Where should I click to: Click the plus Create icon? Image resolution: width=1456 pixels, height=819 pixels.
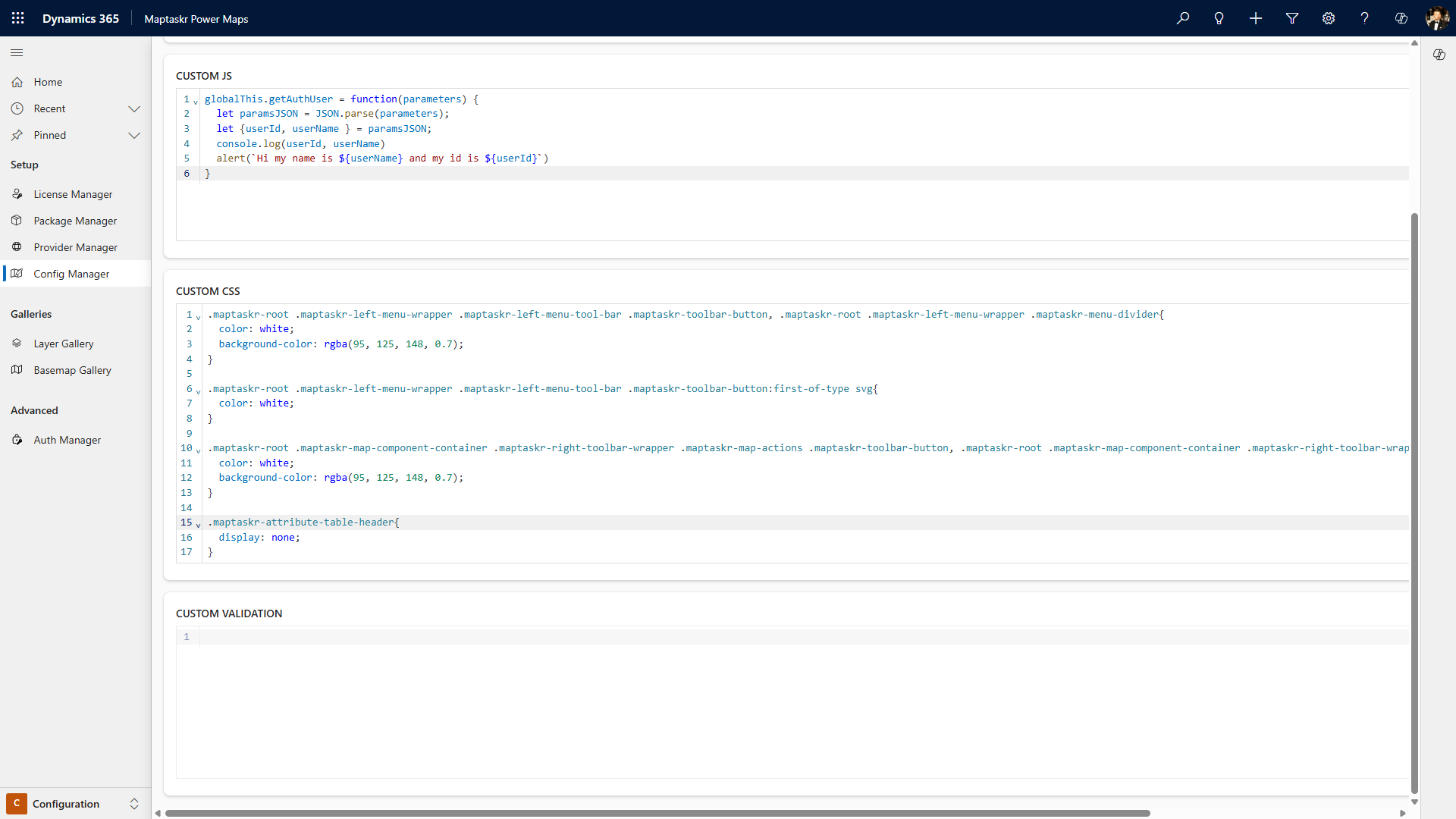click(1255, 18)
